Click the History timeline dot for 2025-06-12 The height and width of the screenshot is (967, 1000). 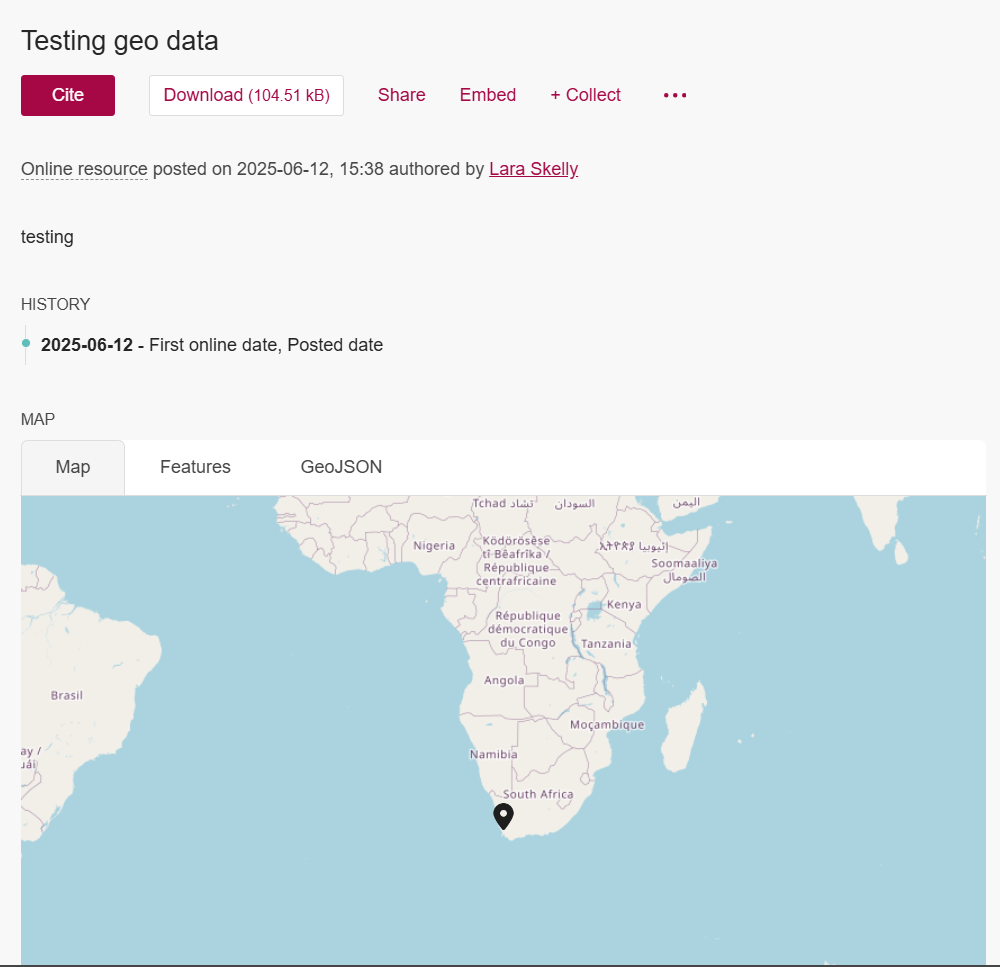click(26, 343)
